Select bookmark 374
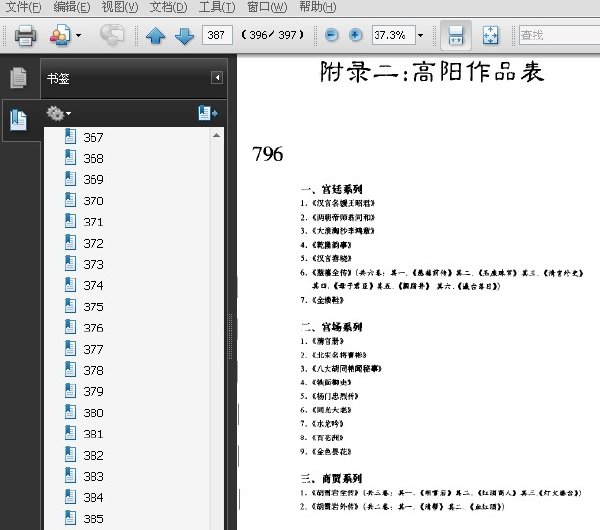 (x=93, y=285)
